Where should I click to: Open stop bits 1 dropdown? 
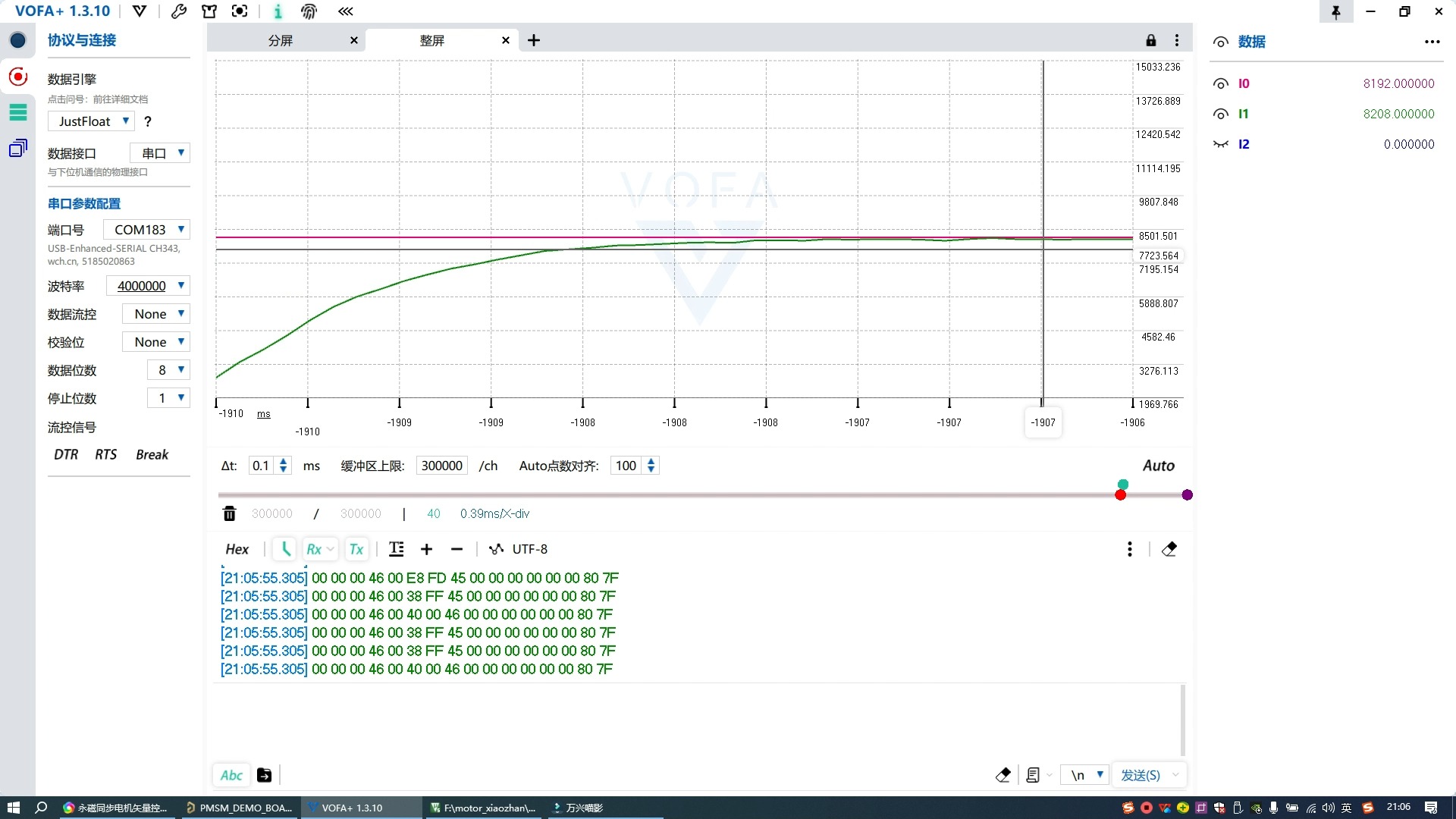pyautogui.click(x=168, y=398)
